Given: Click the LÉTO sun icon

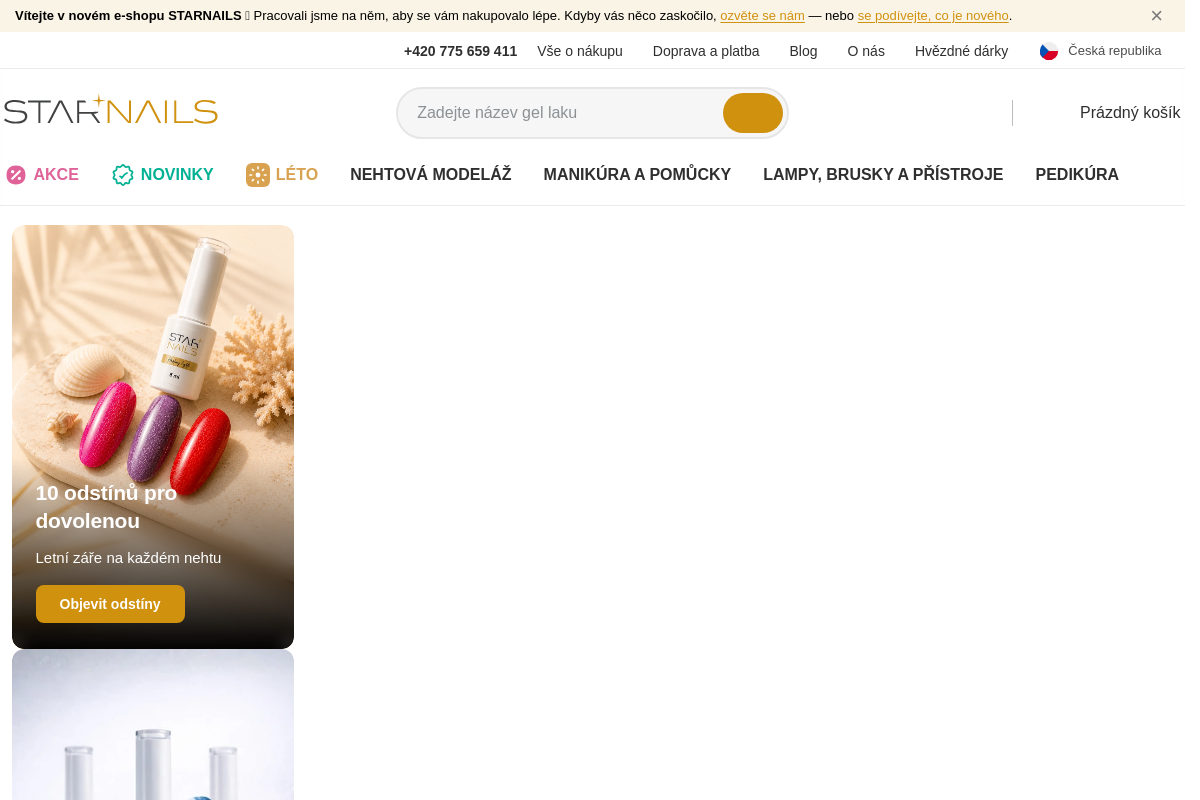Looking at the screenshot, I should tap(258, 175).
